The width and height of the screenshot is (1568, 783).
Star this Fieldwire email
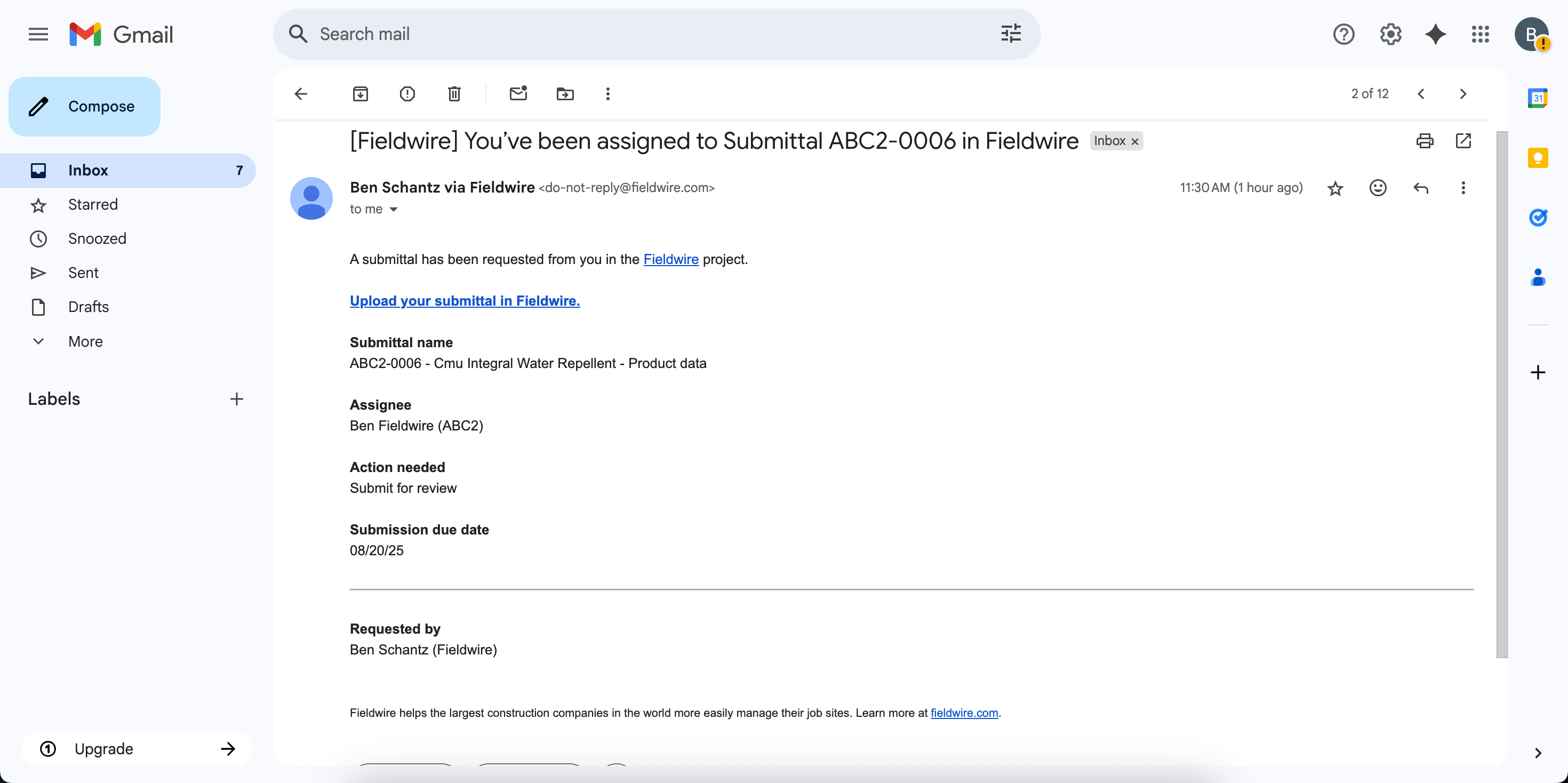point(1335,189)
